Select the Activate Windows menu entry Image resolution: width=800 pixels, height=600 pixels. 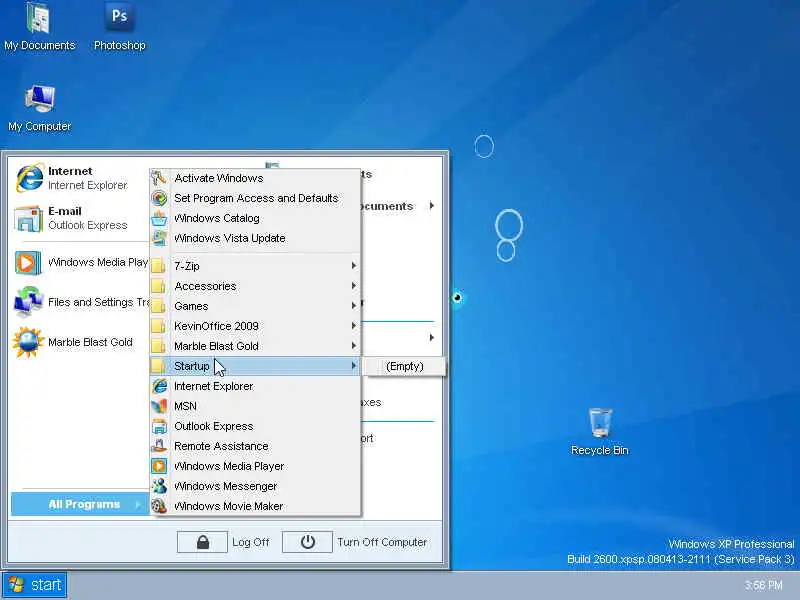pyautogui.click(x=256, y=178)
